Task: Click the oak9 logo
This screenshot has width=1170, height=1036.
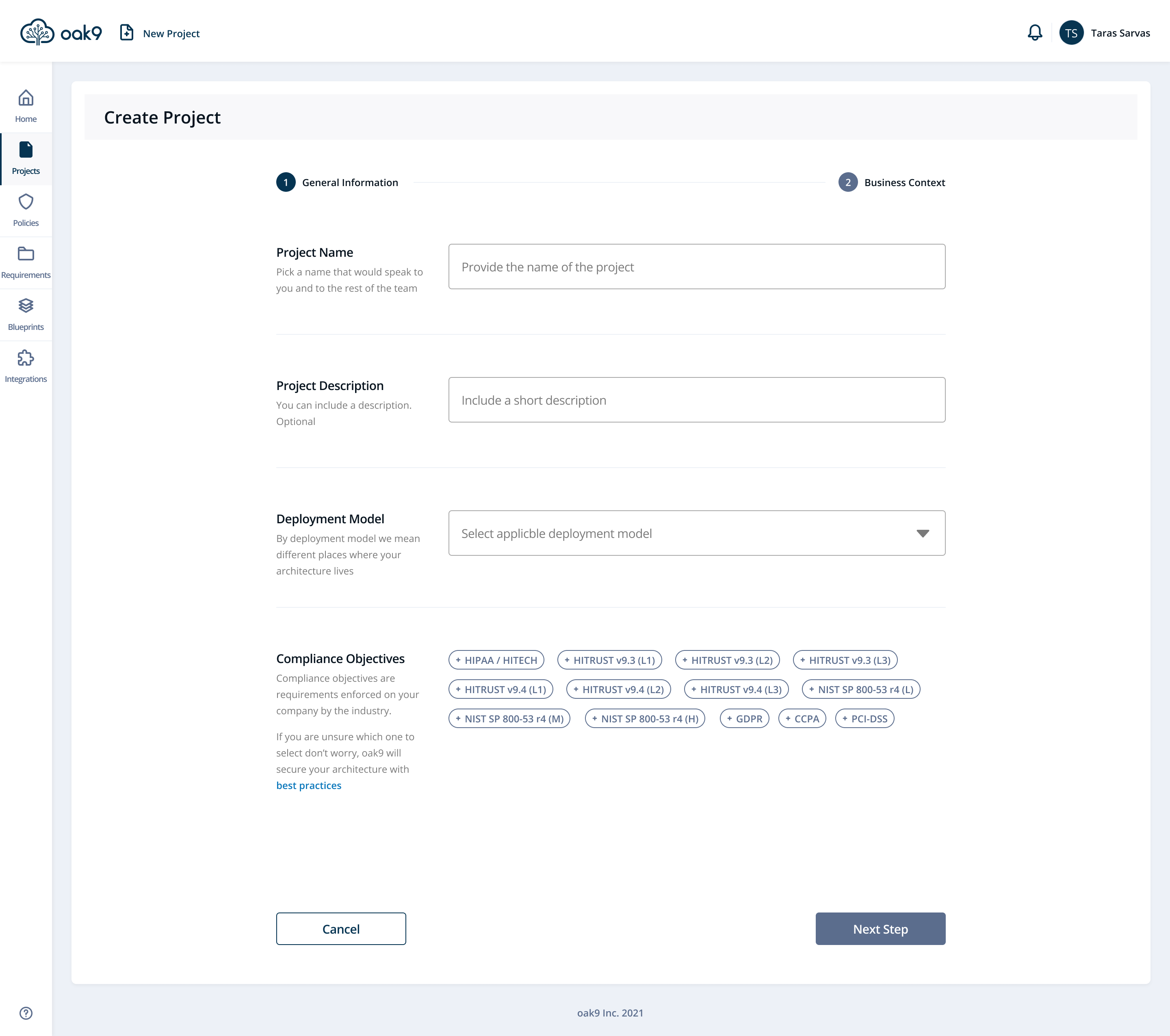Action: click(61, 33)
